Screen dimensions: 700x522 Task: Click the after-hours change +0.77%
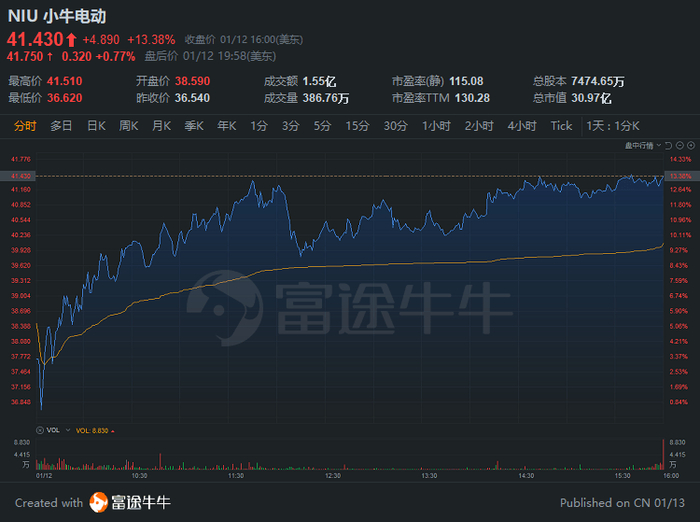click(116, 57)
